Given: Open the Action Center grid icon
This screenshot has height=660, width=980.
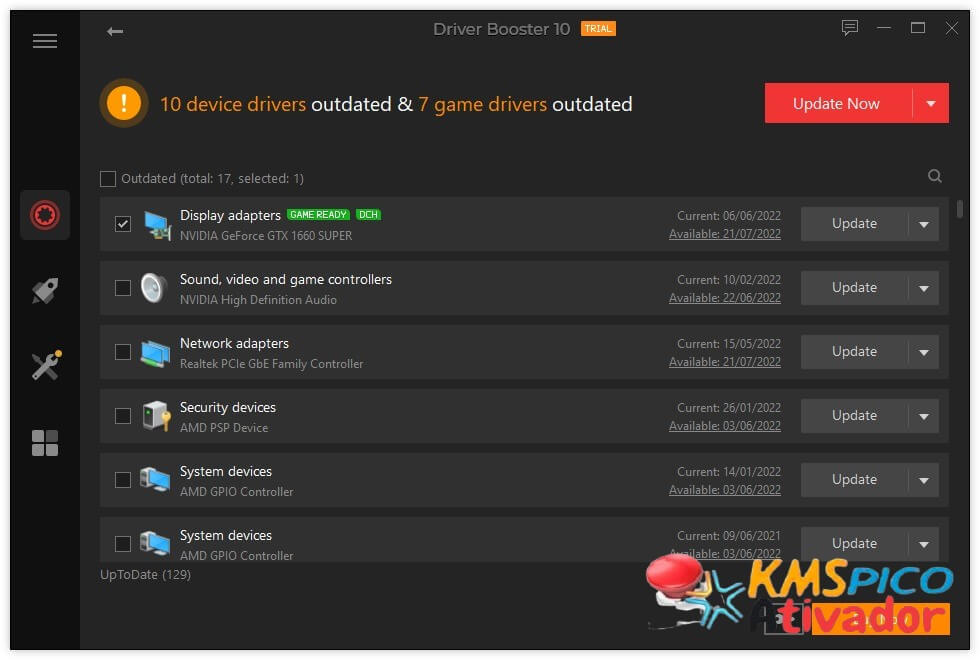Looking at the screenshot, I should click(45, 442).
